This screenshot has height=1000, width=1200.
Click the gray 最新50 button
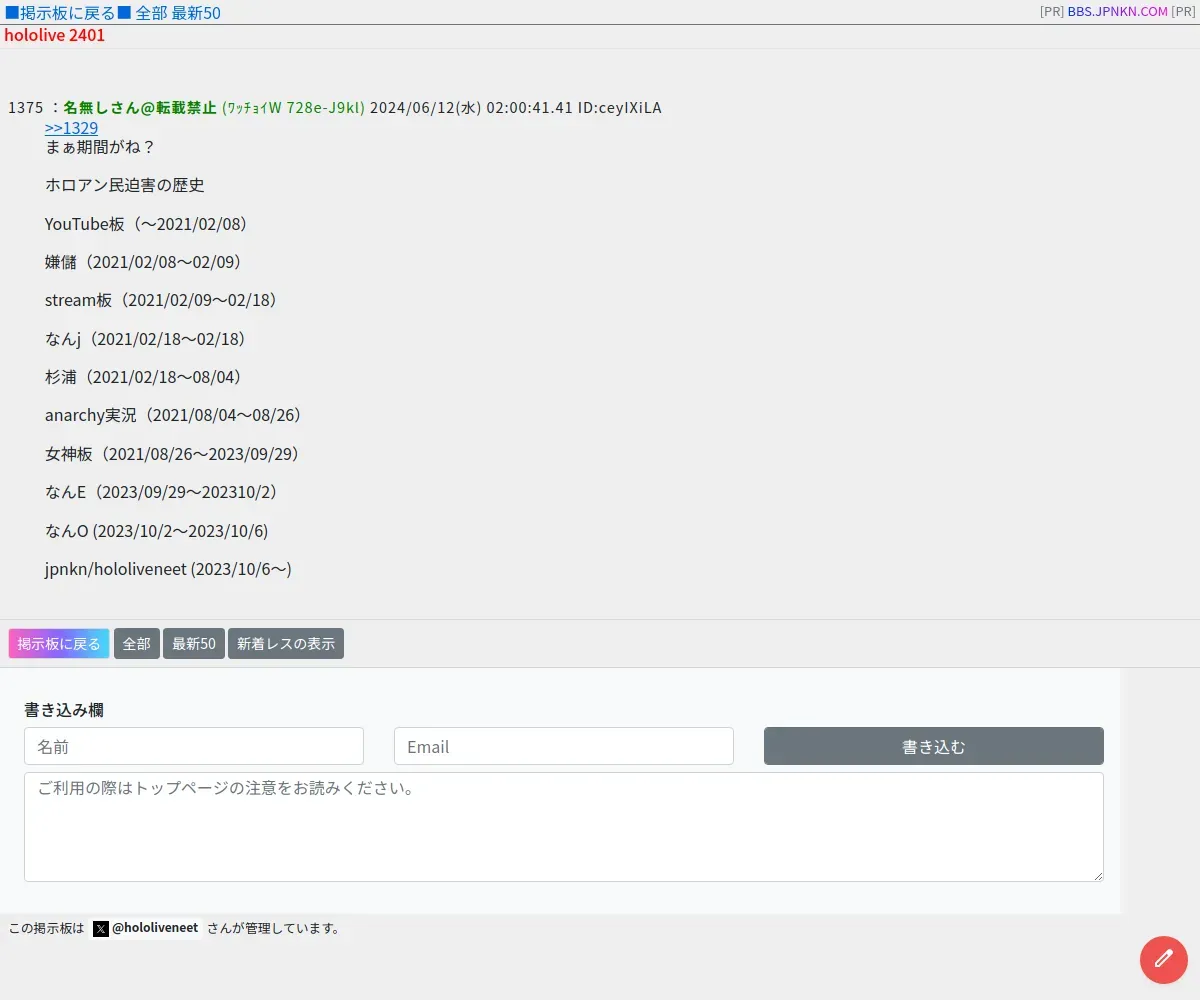194,644
